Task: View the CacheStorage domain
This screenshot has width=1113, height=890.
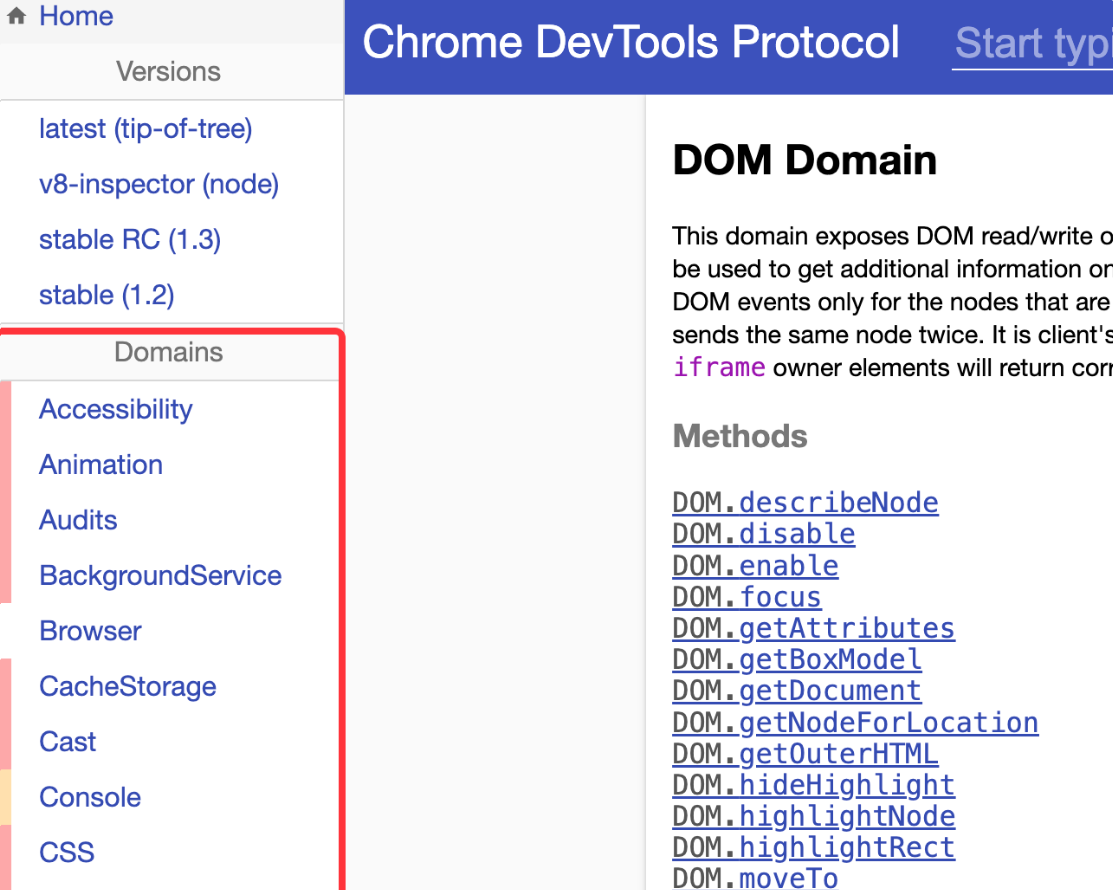Action: click(128, 686)
